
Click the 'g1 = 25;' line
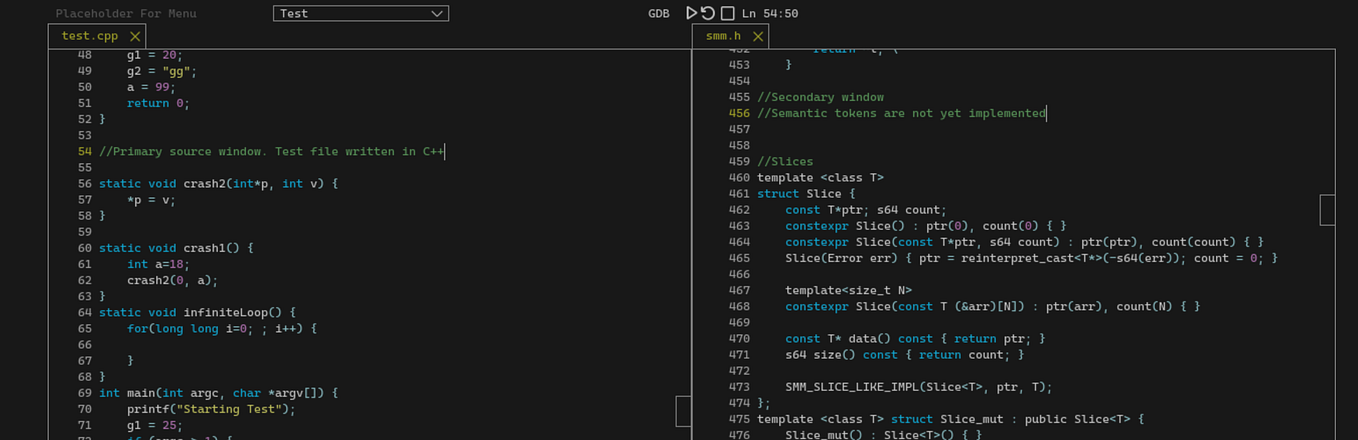click(x=155, y=425)
